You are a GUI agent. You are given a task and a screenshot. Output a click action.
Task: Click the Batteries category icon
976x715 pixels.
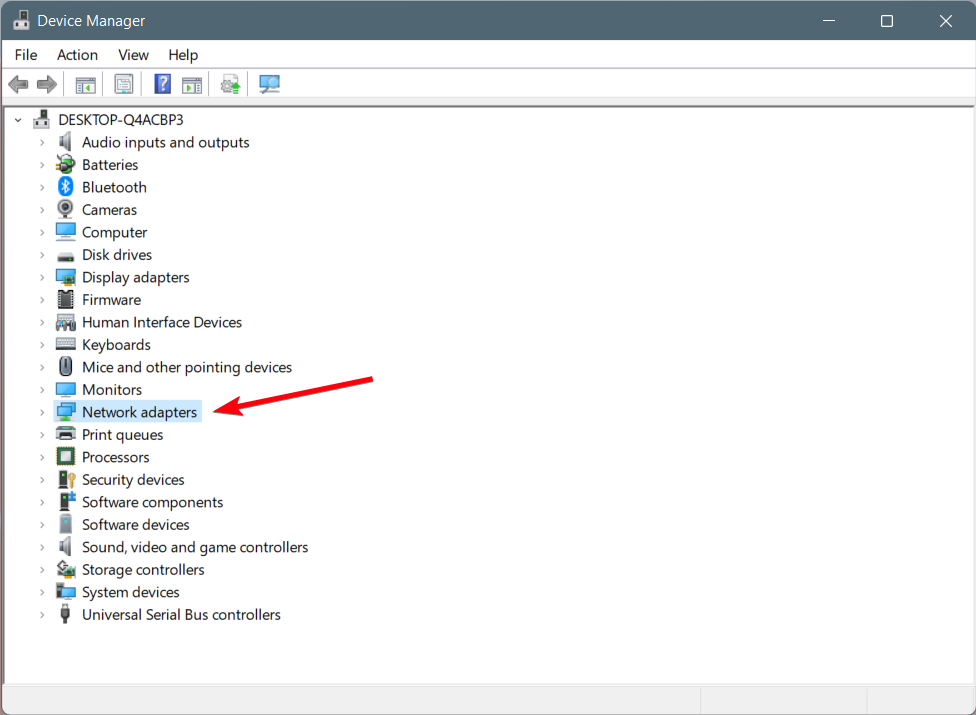click(65, 164)
